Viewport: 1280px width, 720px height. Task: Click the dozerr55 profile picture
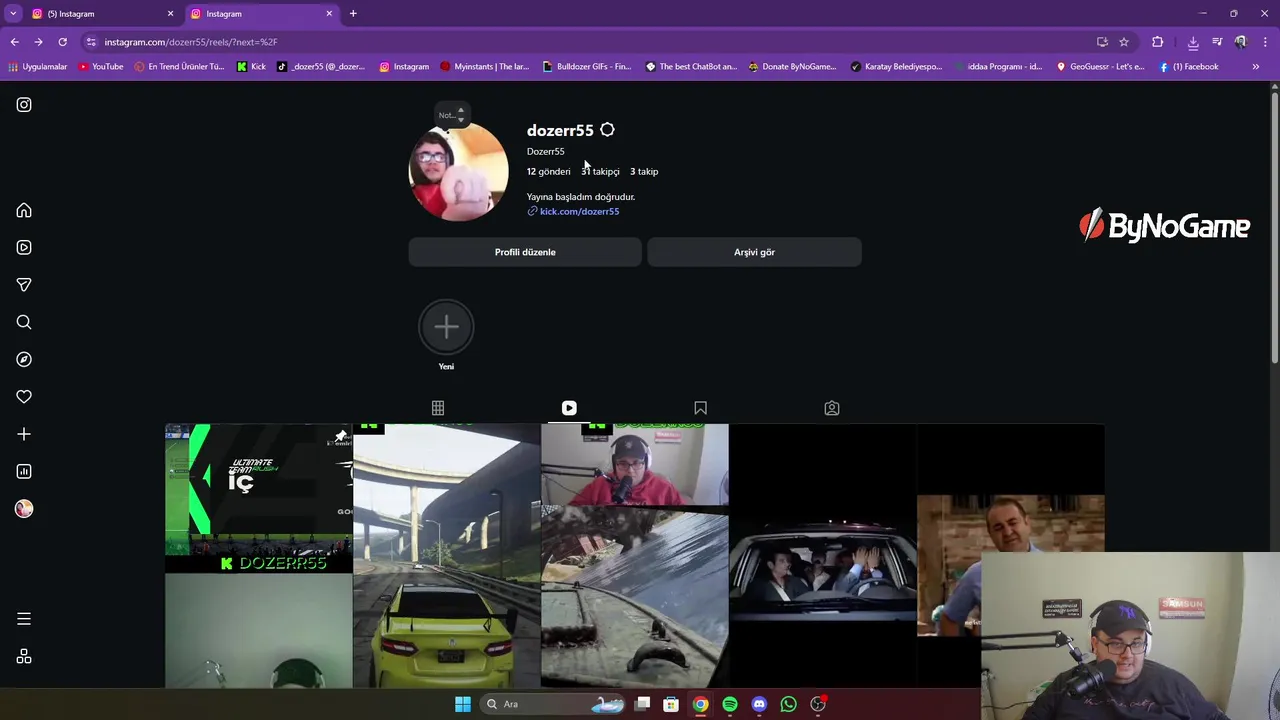click(459, 171)
